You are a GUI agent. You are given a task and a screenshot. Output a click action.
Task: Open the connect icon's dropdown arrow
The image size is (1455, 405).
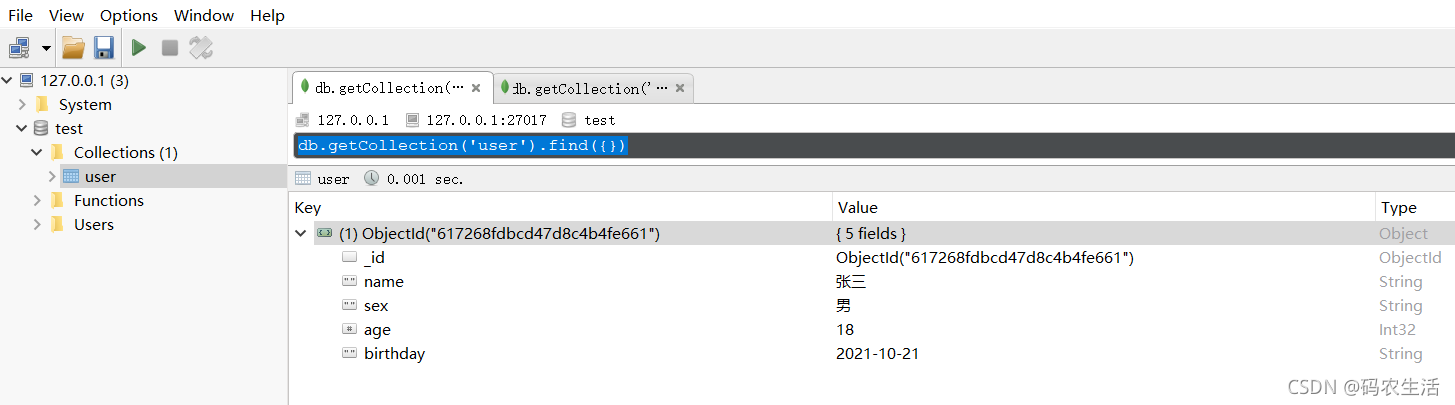pyautogui.click(x=46, y=48)
